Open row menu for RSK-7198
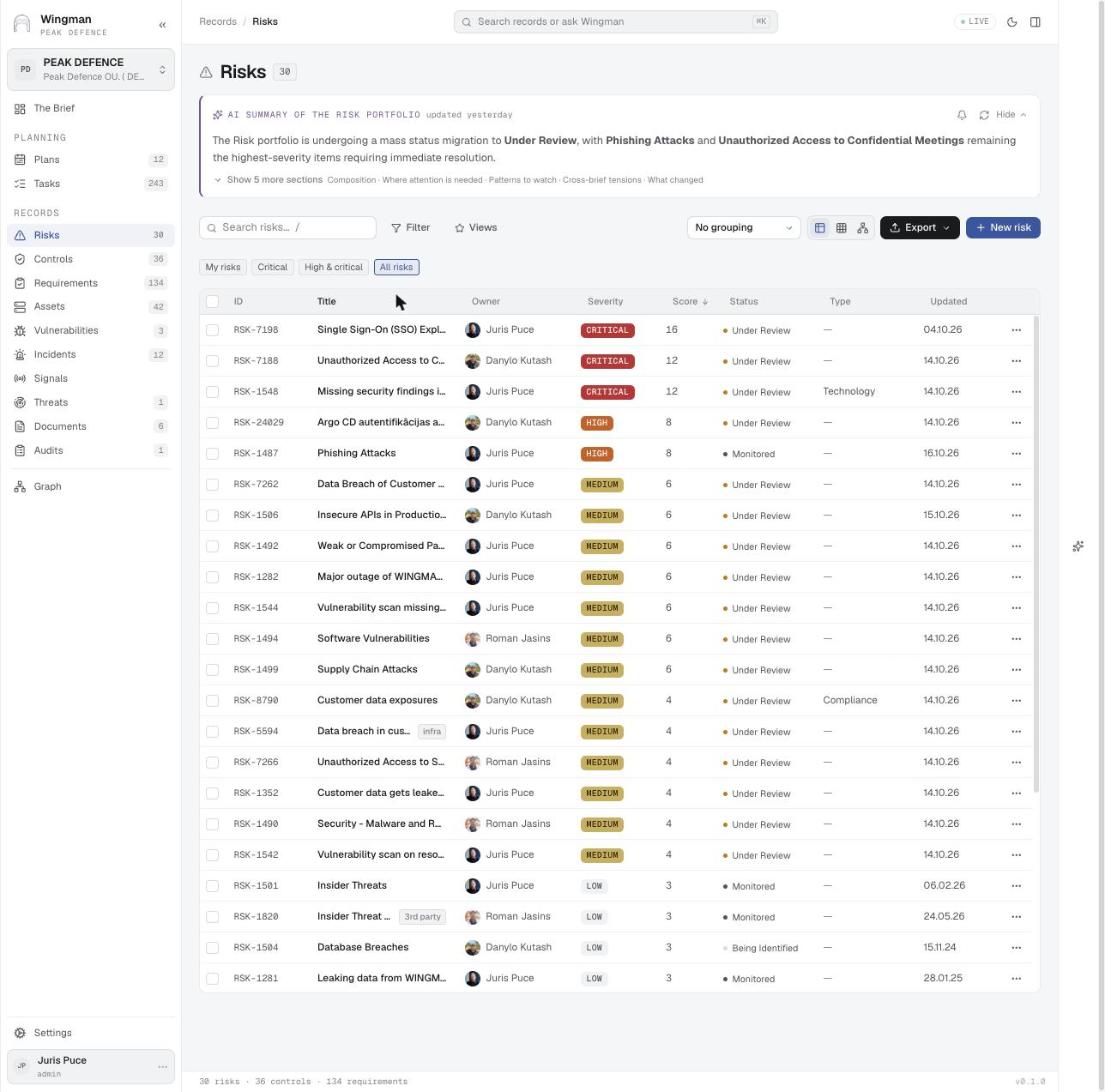The height and width of the screenshot is (1092, 1105). click(1016, 330)
